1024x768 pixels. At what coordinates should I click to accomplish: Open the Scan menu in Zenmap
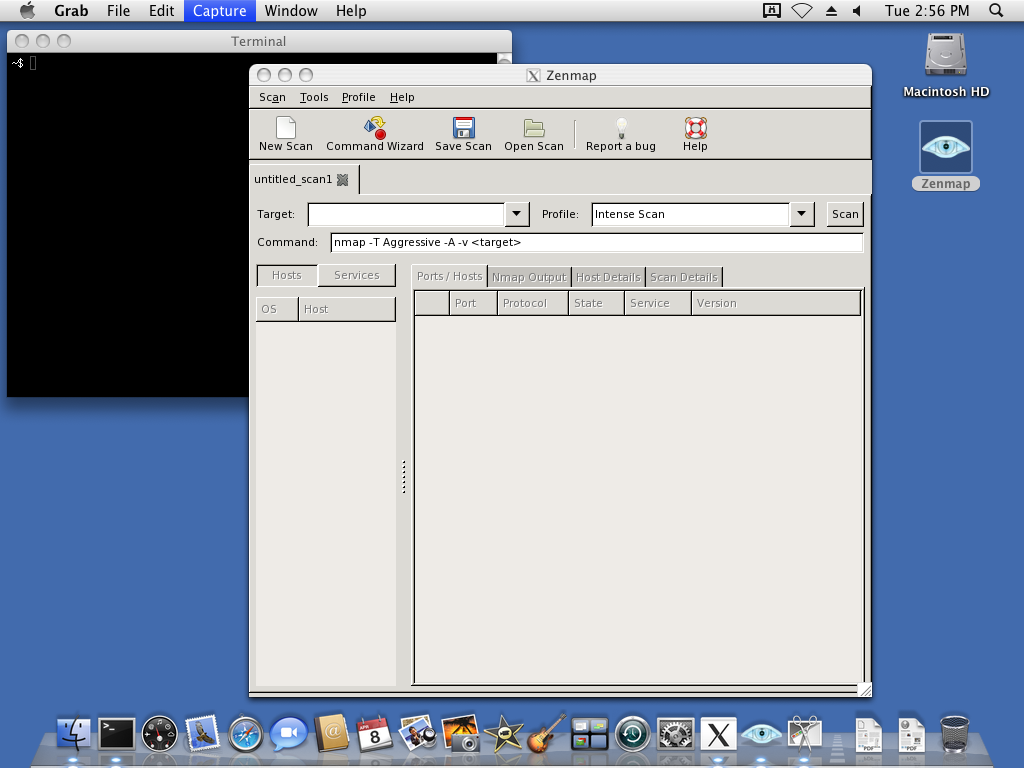(272, 97)
